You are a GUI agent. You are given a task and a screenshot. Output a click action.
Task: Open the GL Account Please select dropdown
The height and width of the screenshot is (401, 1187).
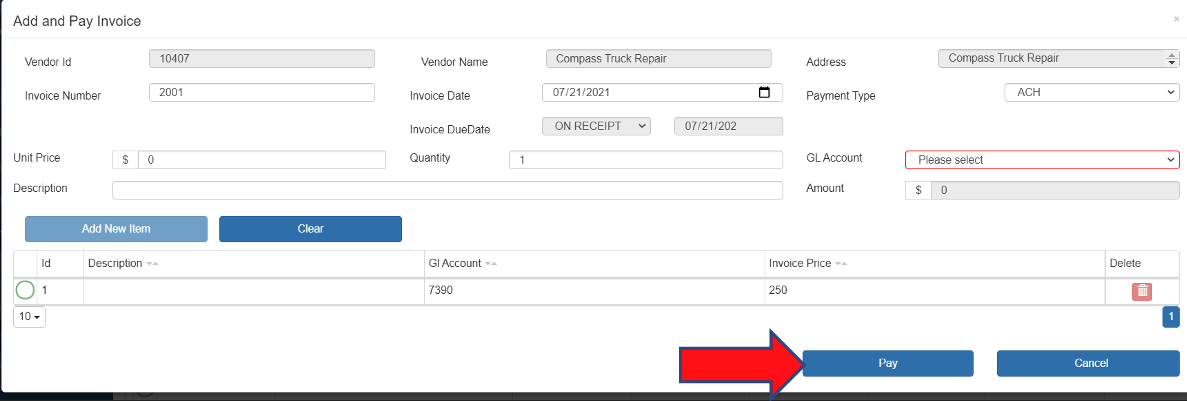tap(1042, 160)
